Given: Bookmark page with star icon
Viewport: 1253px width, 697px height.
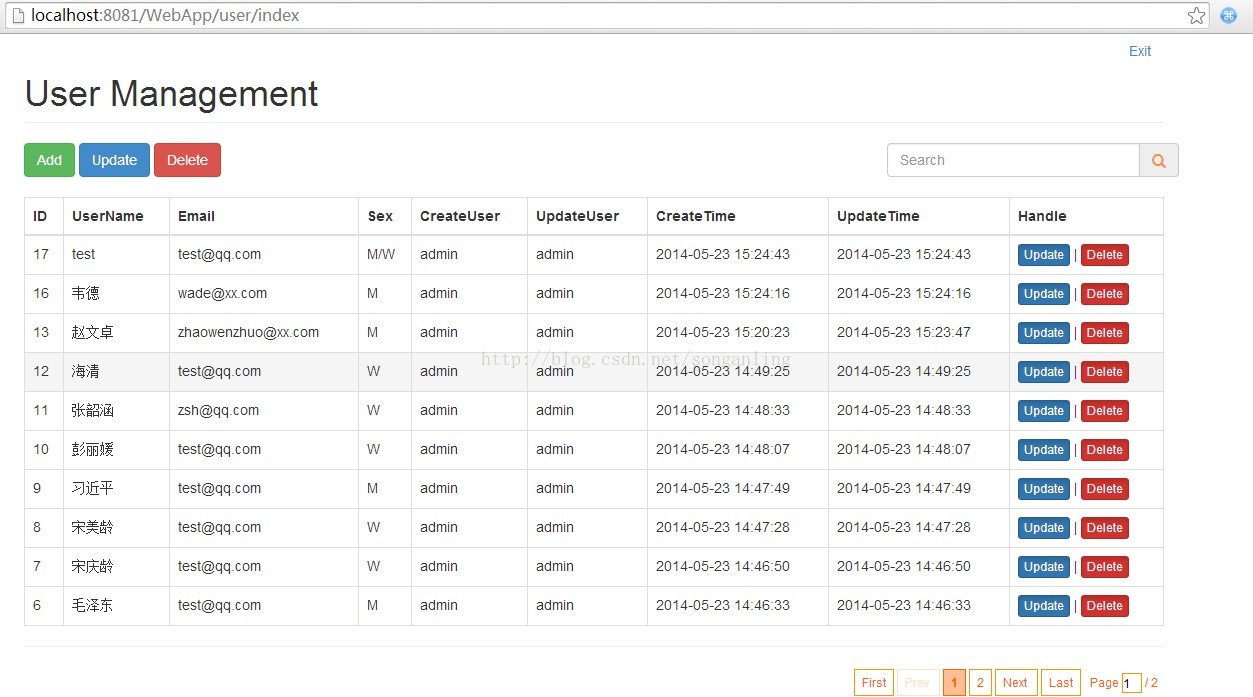Looking at the screenshot, I should tap(1196, 16).
